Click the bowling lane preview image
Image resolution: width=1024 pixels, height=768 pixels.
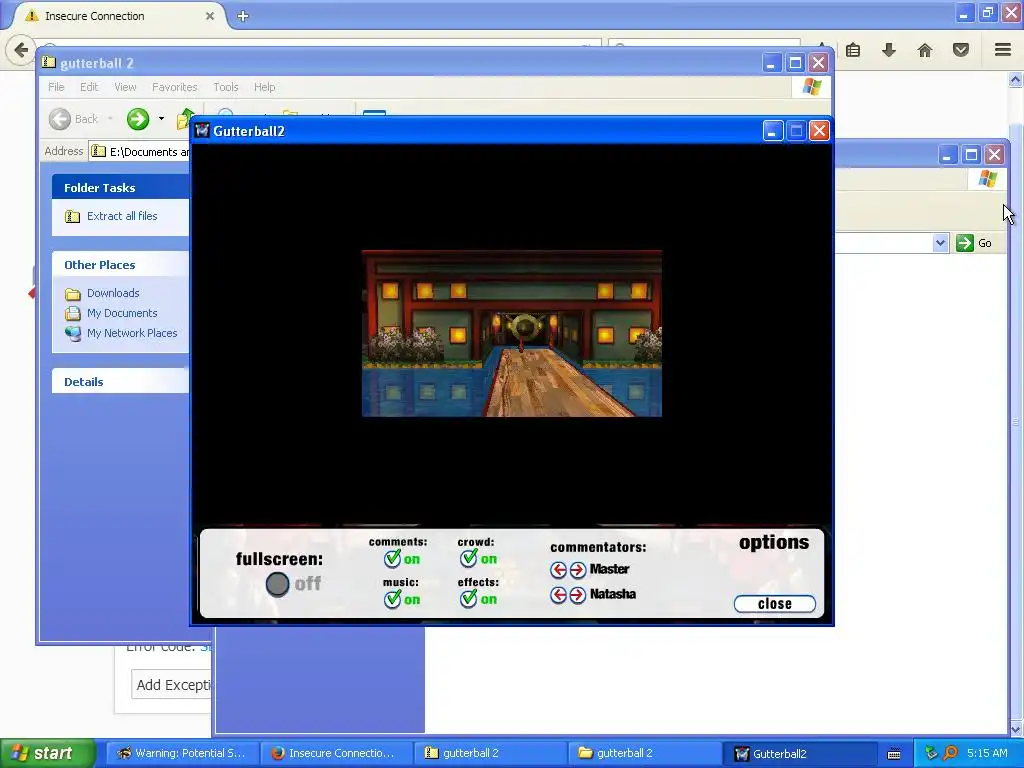(512, 333)
